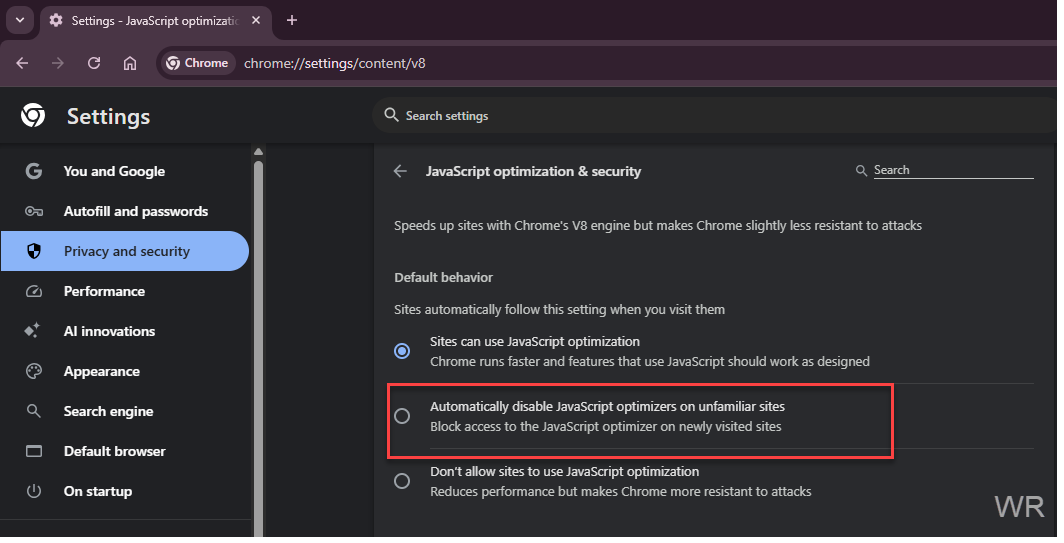
Task: Select Don't allow sites to use JavaScript optimization
Action: click(x=402, y=481)
